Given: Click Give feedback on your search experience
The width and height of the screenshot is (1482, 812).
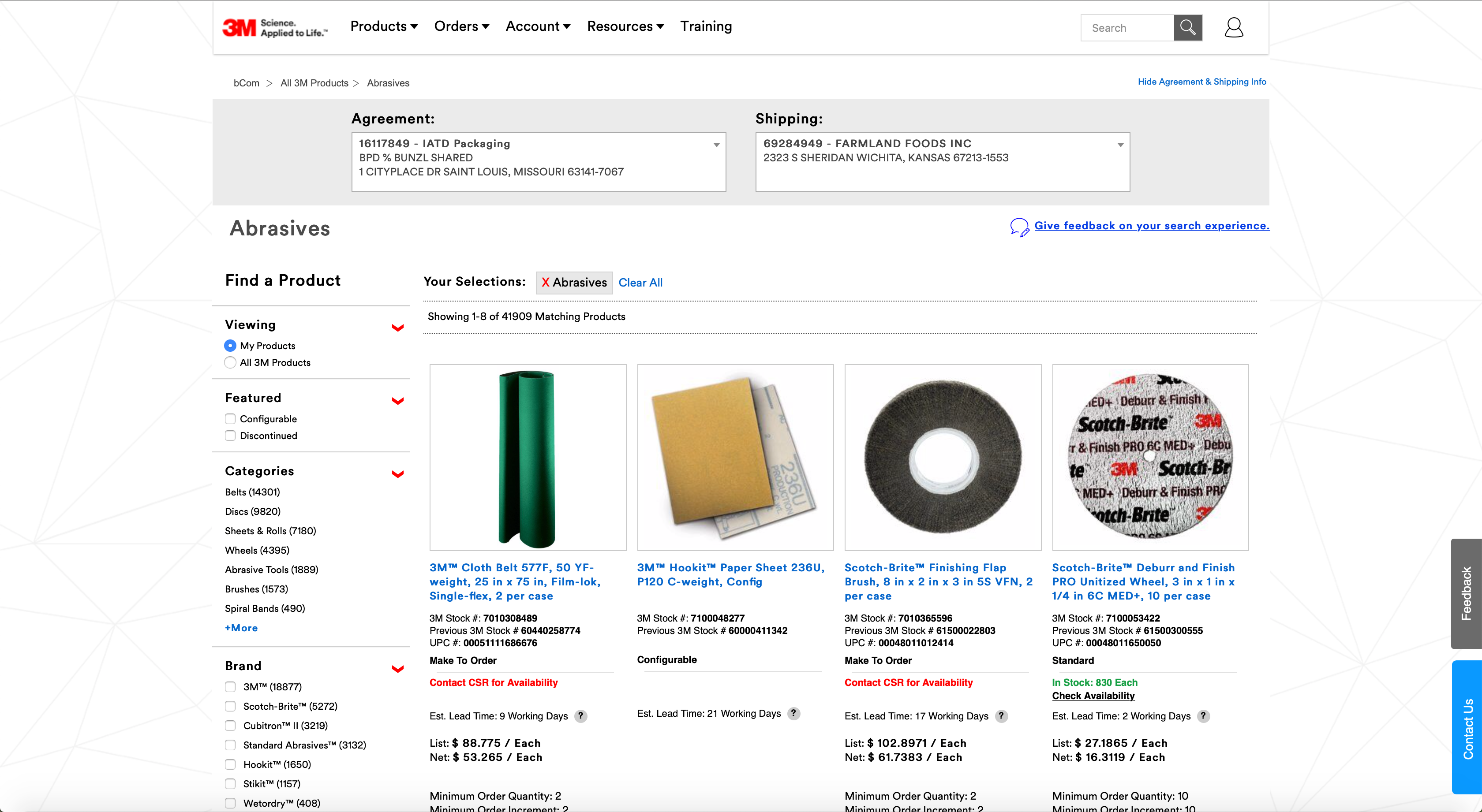Looking at the screenshot, I should click(1152, 225).
